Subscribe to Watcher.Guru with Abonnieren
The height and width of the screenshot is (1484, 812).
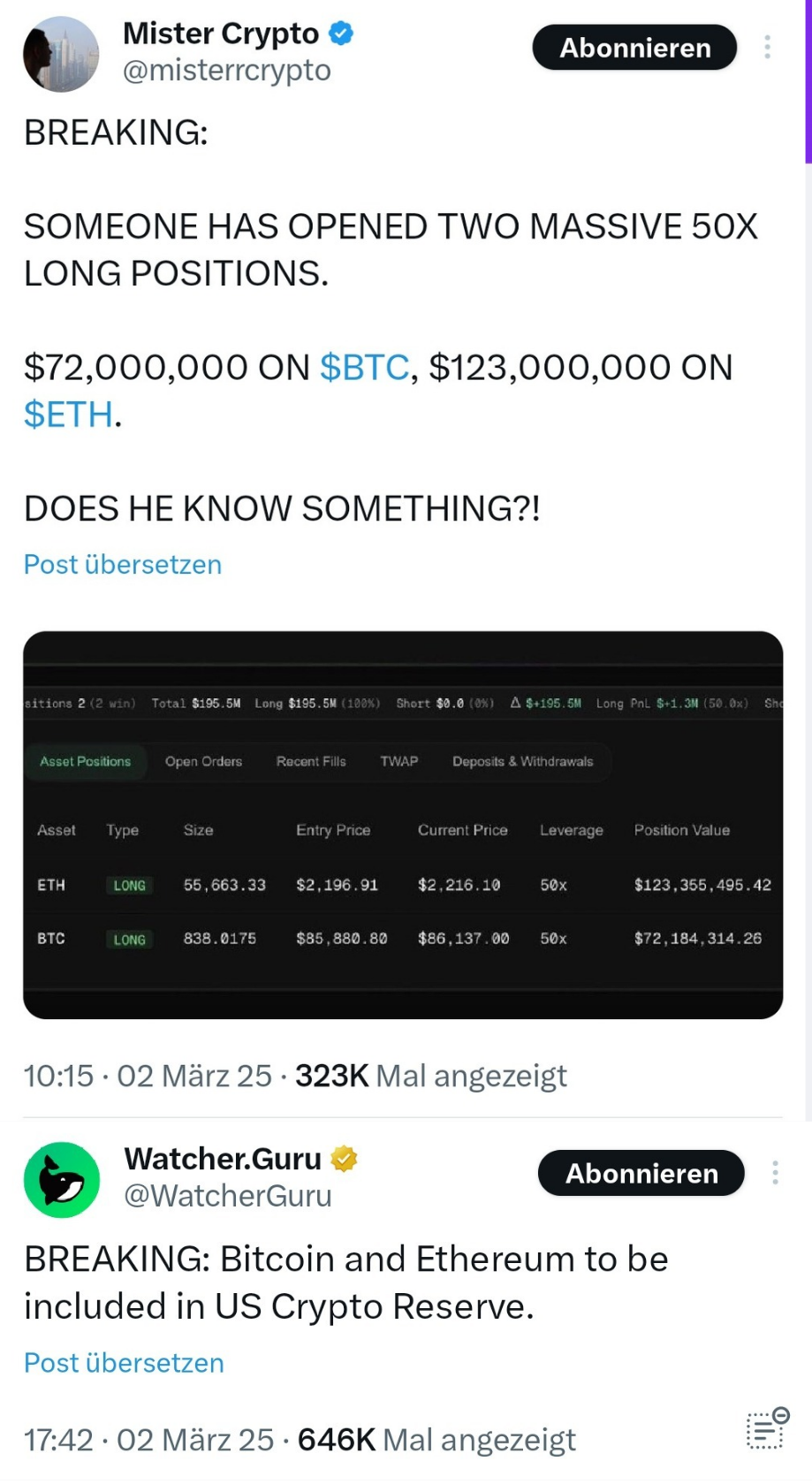[x=641, y=1173]
